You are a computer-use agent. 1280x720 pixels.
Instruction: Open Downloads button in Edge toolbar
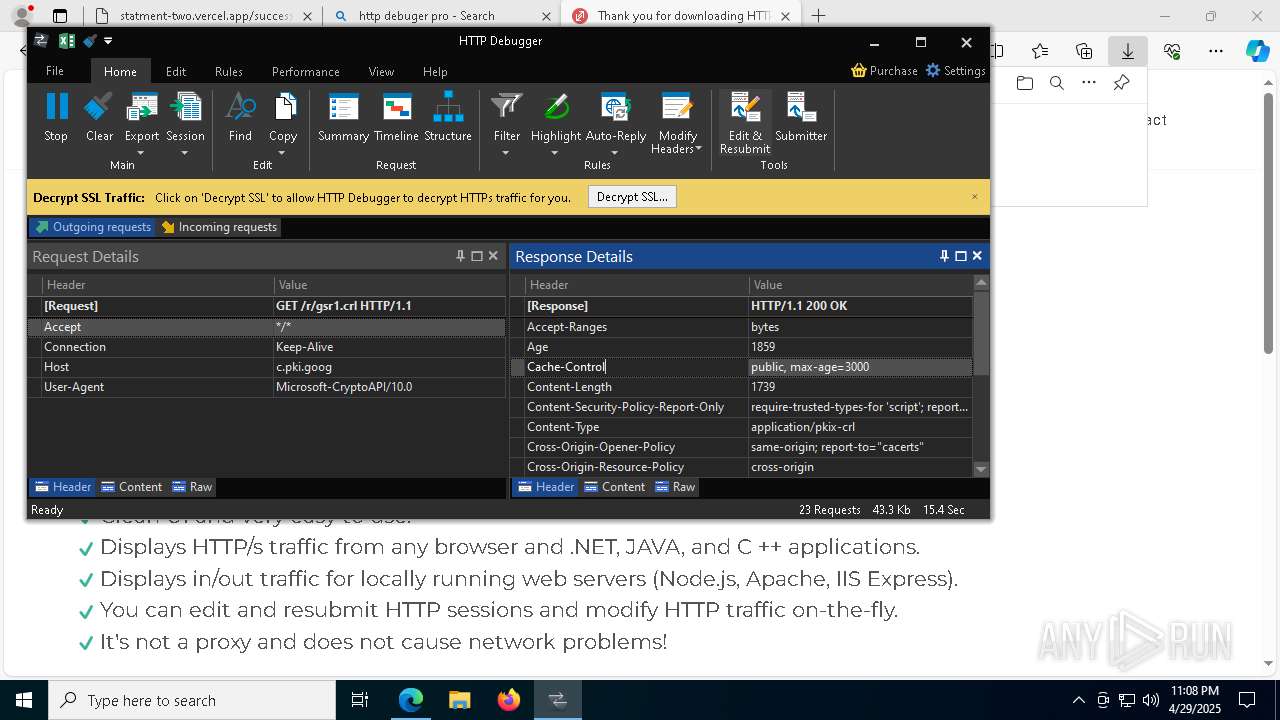tap(1127, 51)
